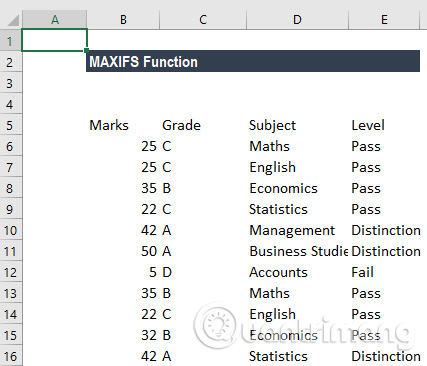Select row 9 header
The image size is (427, 366).
11,209
